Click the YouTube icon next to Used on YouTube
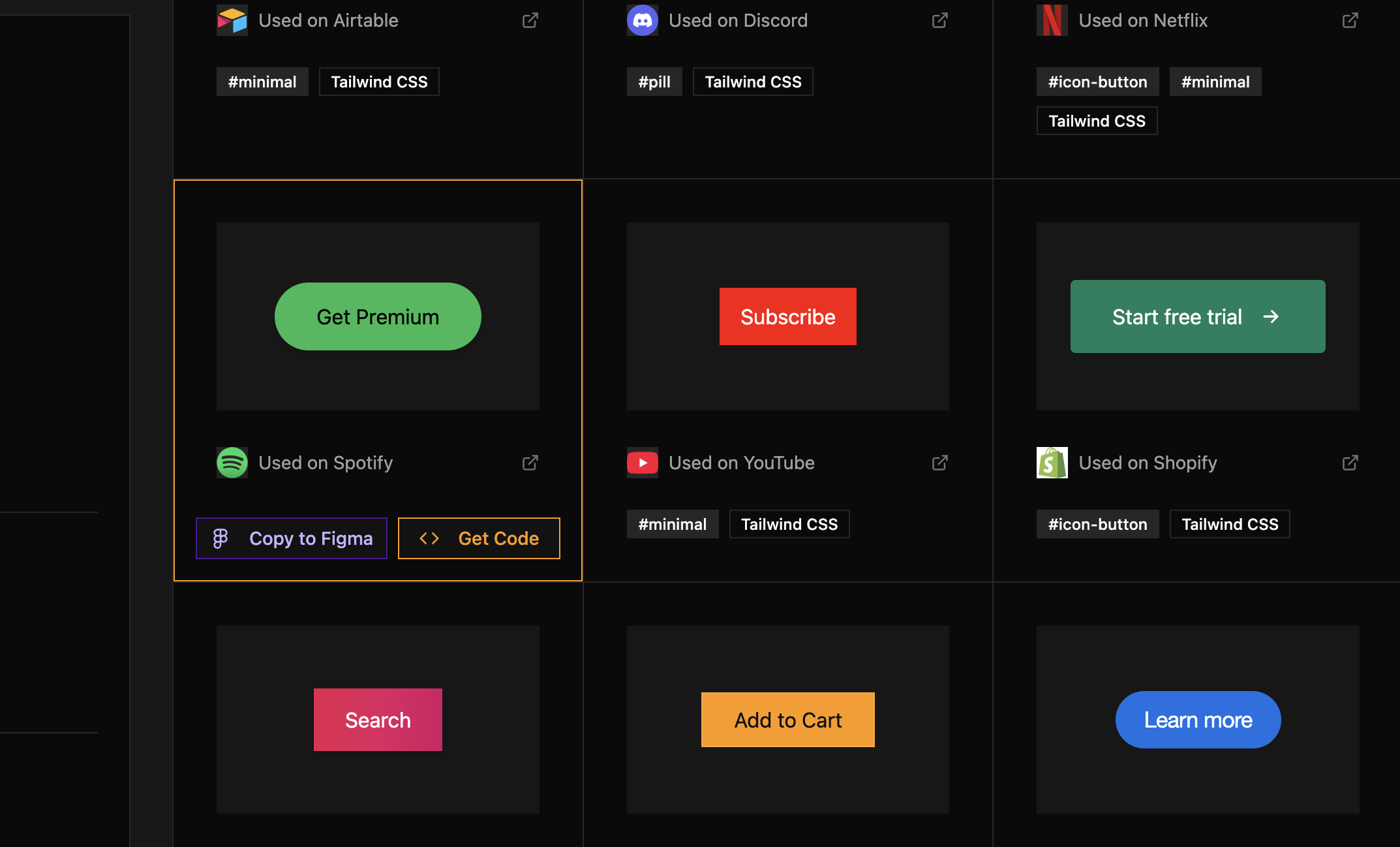Image resolution: width=1400 pixels, height=847 pixels. click(642, 462)
